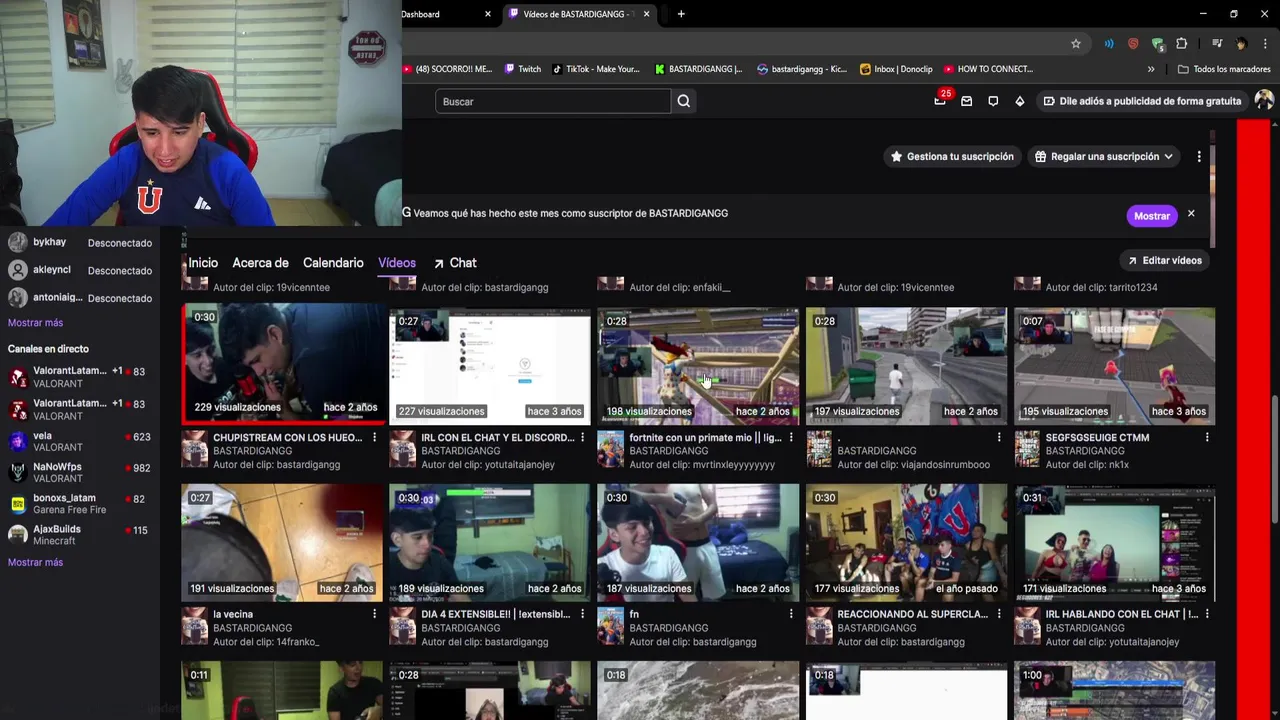The height and width of the screenshot is (720, 1280).
Task: Open a new browser tab with plus
Action: [681, 14]
